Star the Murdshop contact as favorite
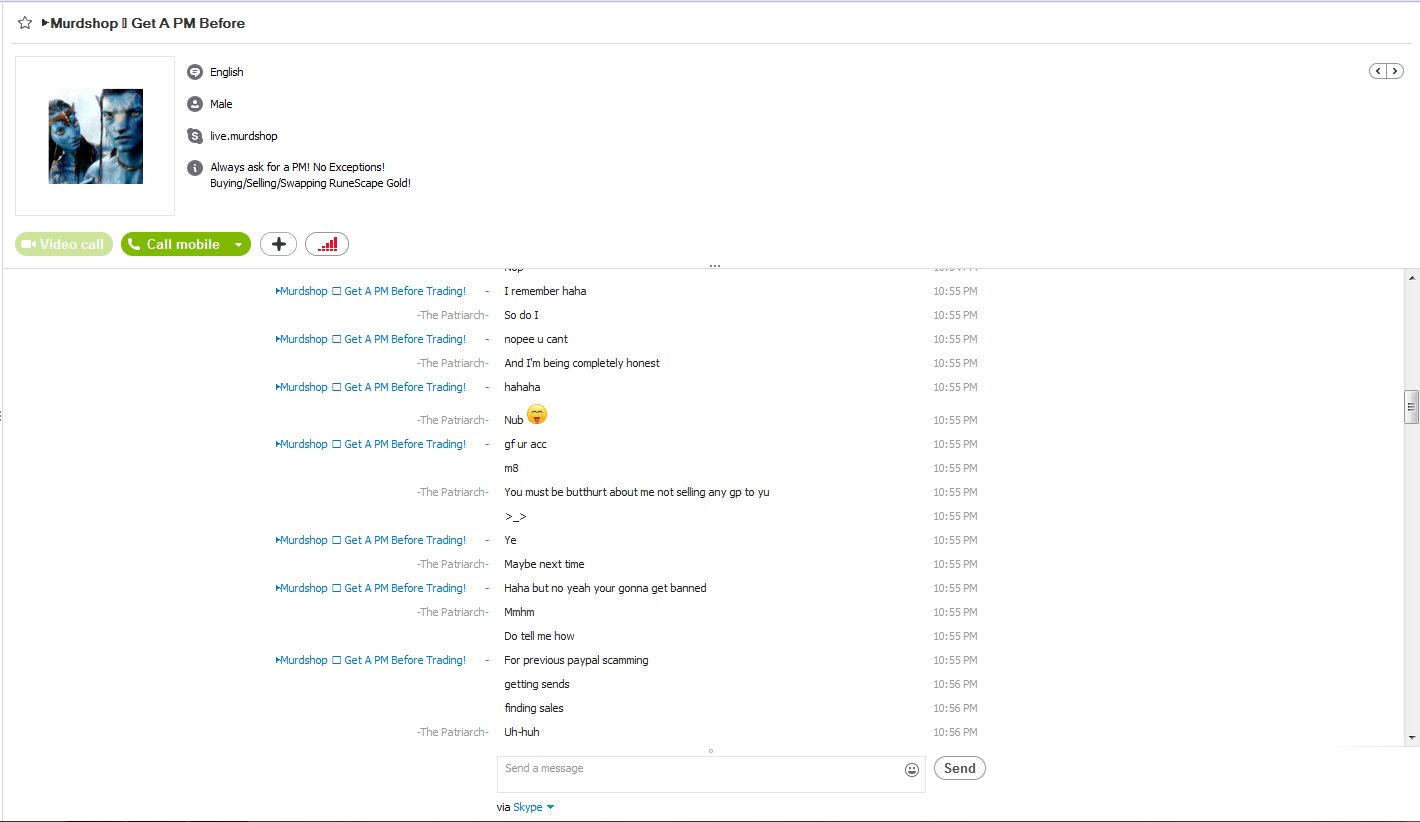Viewport: 1420px width, 822px height. click(25, 23)
